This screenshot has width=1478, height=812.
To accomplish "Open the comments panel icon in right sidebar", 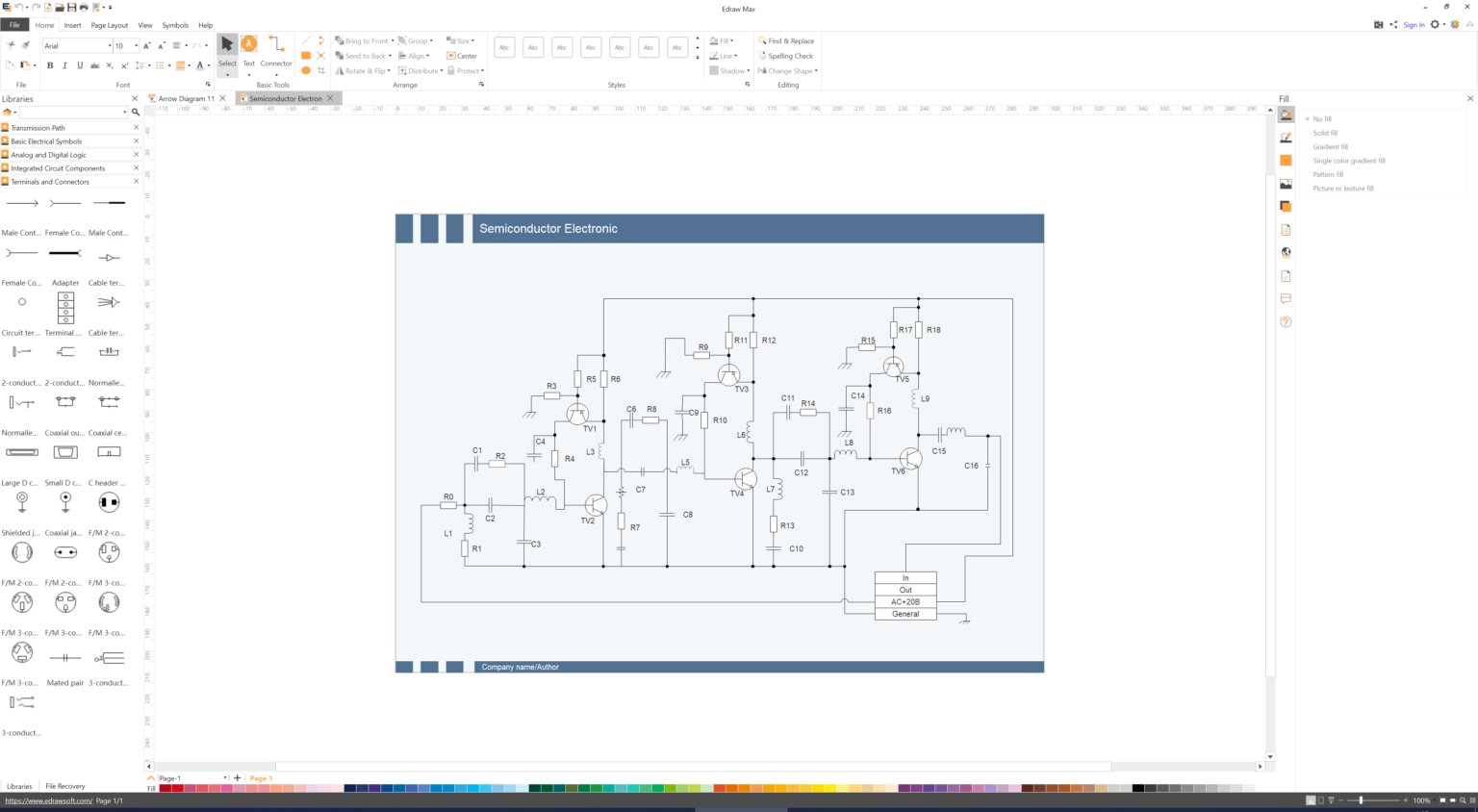I will [1286, 299].
